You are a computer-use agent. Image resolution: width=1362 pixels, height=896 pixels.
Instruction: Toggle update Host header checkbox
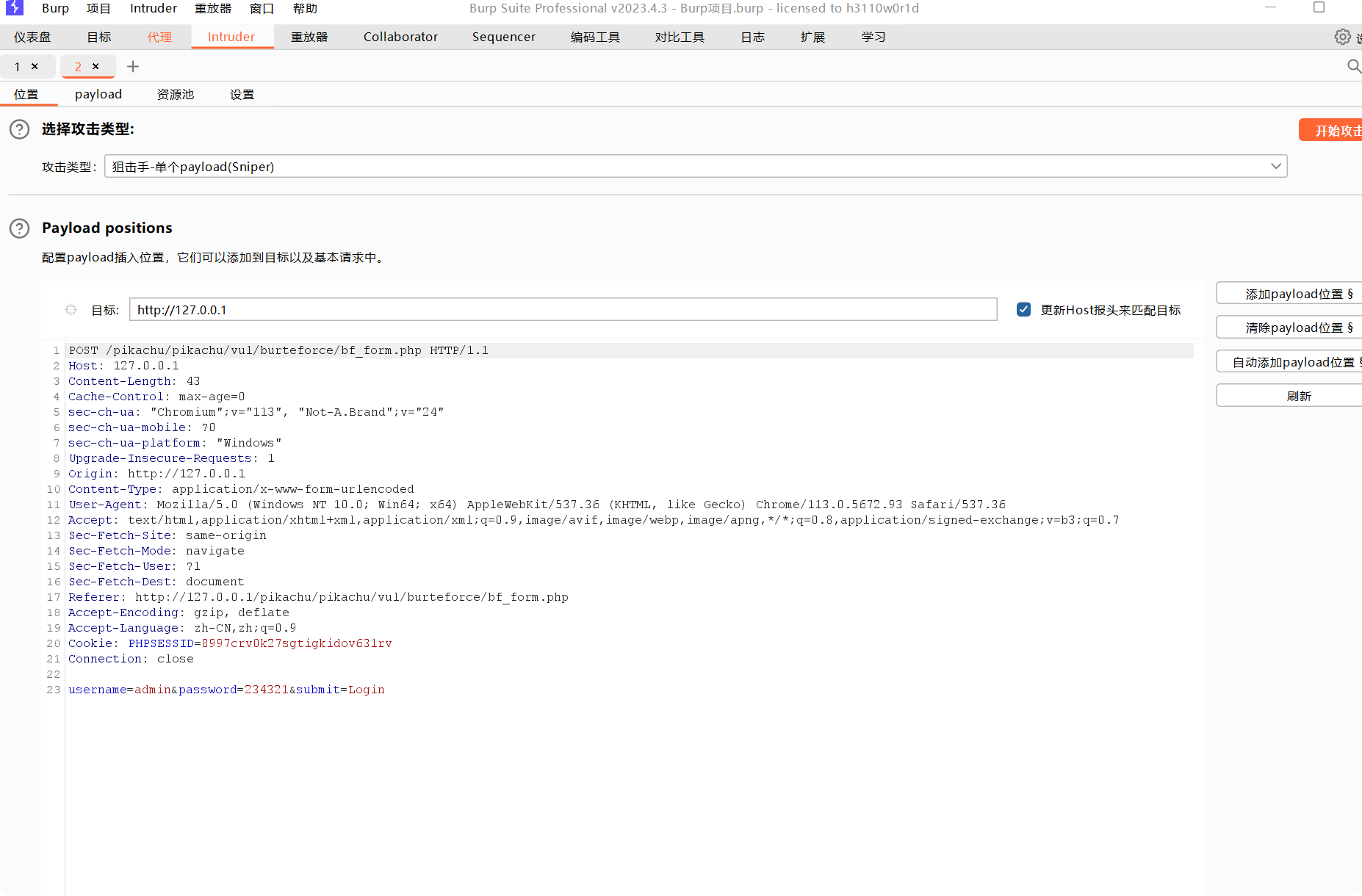(x=1023, y=309)
